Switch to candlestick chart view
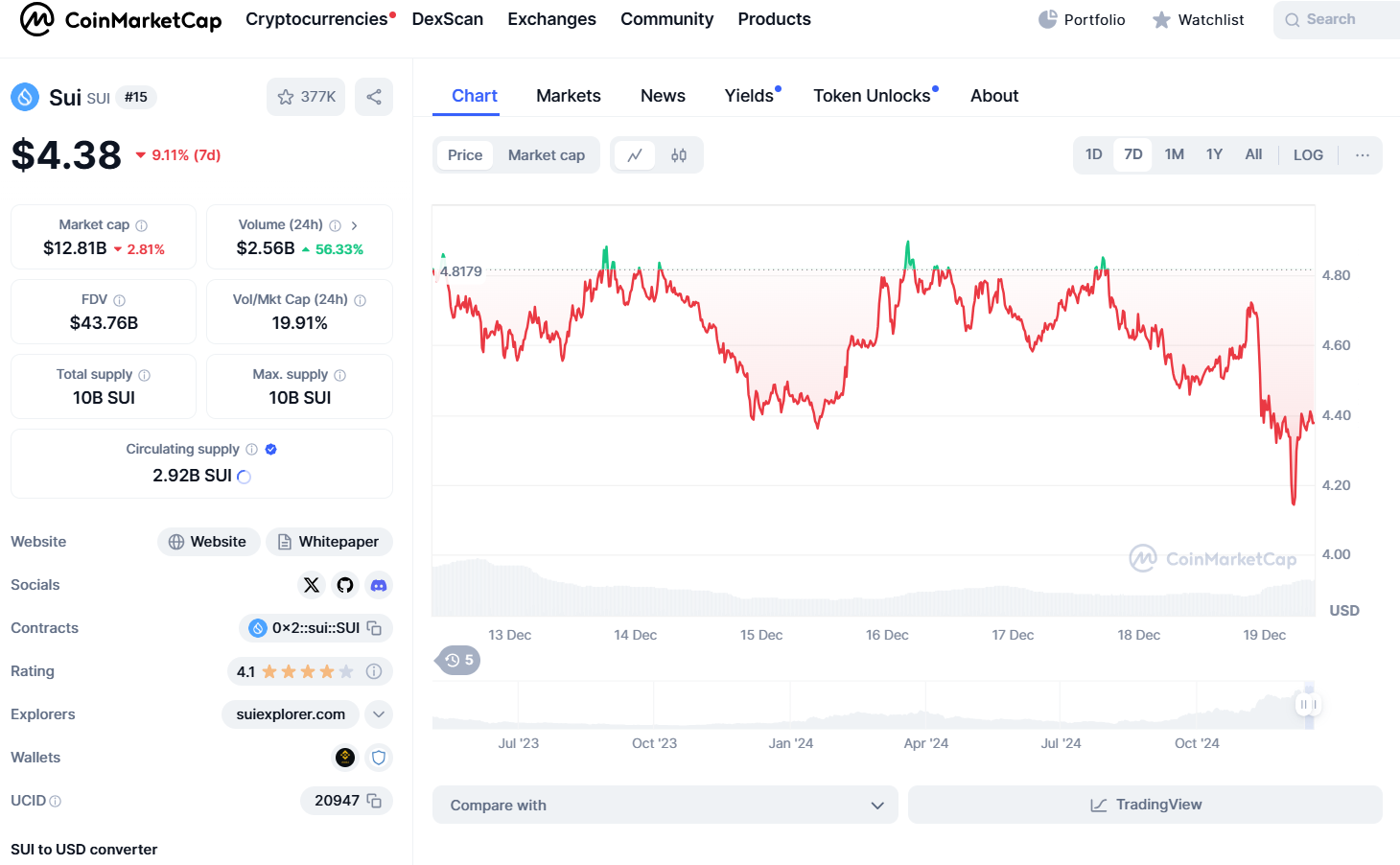This screenshot has height=865, width=1400. (x=679, y=155)
